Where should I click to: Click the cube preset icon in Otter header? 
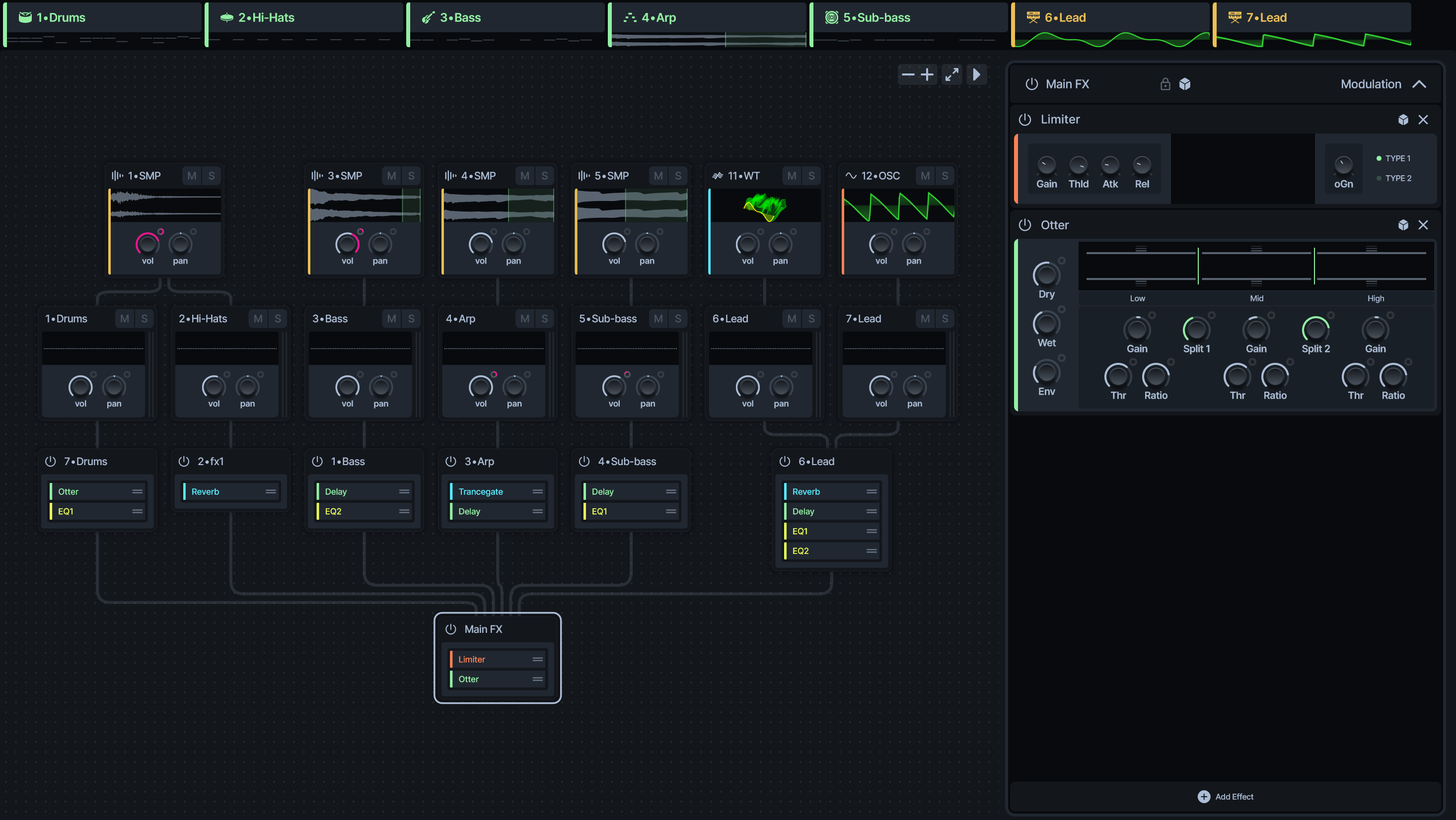(1403, 225)
